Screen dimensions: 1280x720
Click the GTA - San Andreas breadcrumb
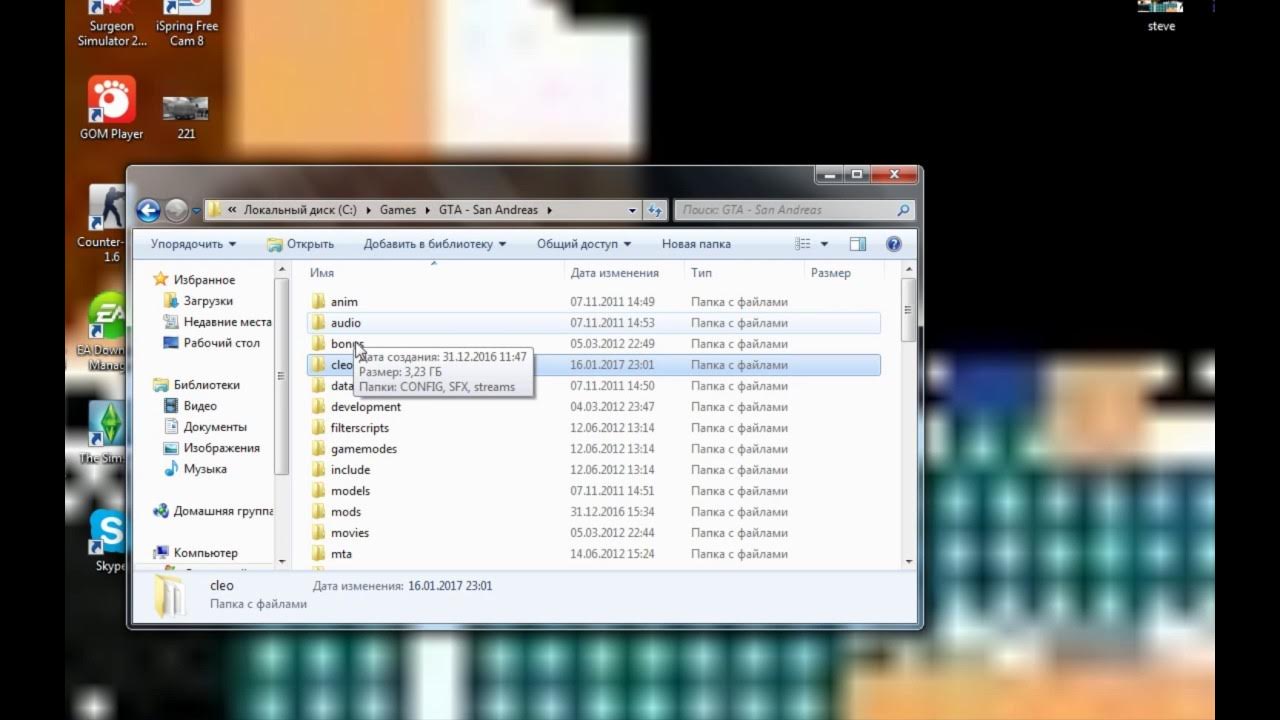[x=488, y=210]
